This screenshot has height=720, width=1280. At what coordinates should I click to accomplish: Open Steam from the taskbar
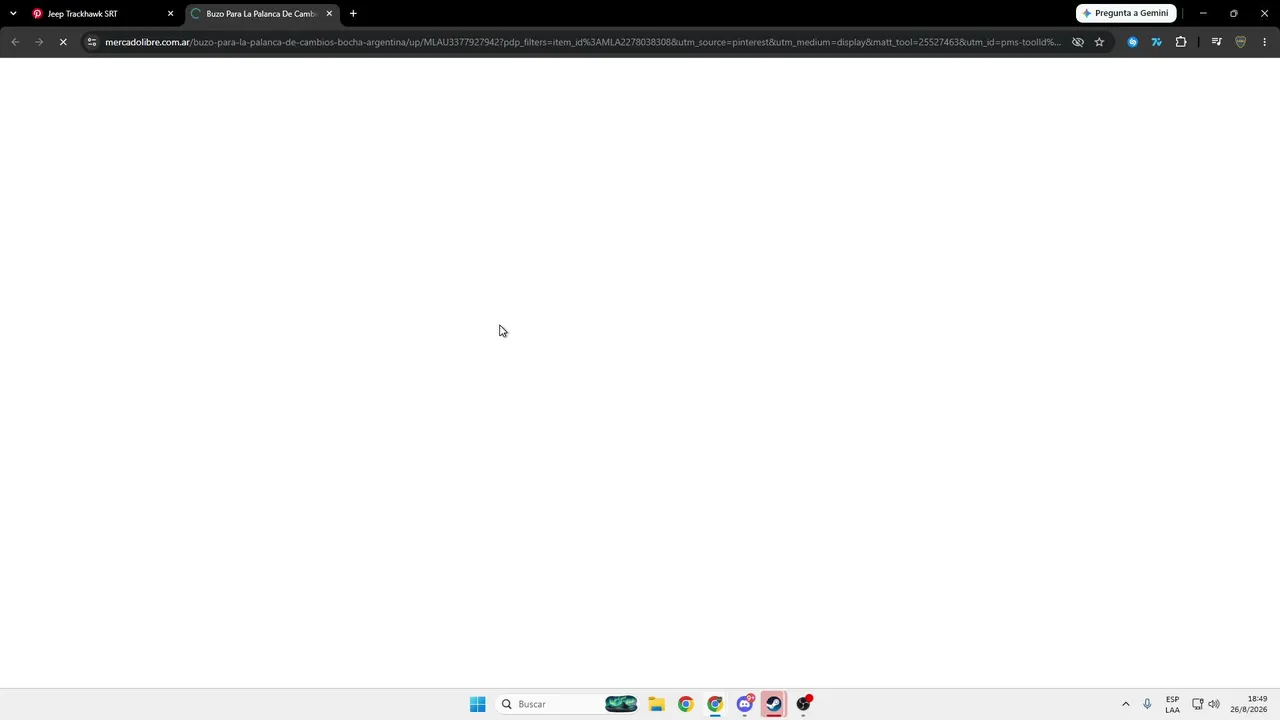point(774,704)
